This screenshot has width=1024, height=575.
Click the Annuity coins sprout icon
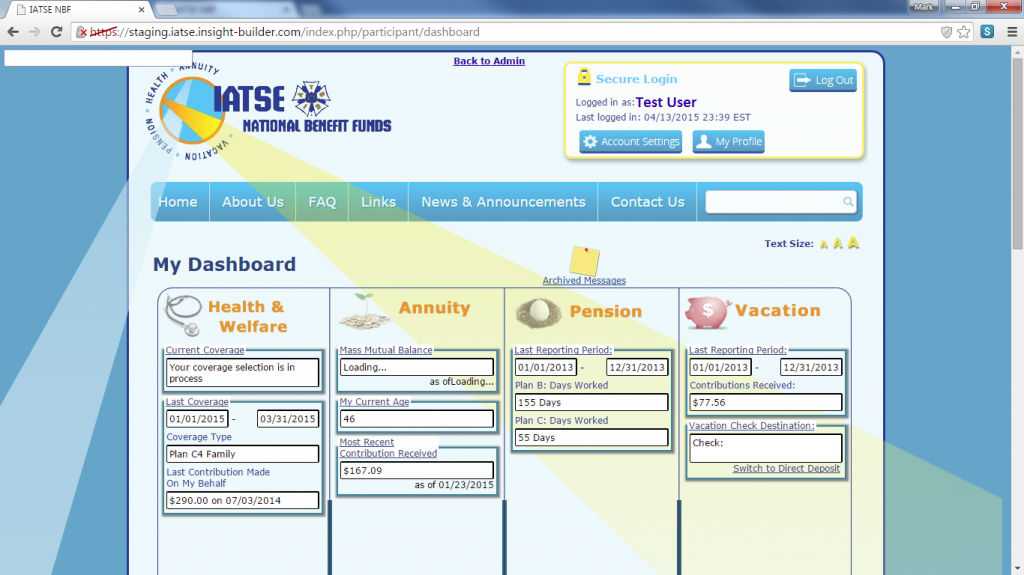pyautogui.click(x=364, y=312)
